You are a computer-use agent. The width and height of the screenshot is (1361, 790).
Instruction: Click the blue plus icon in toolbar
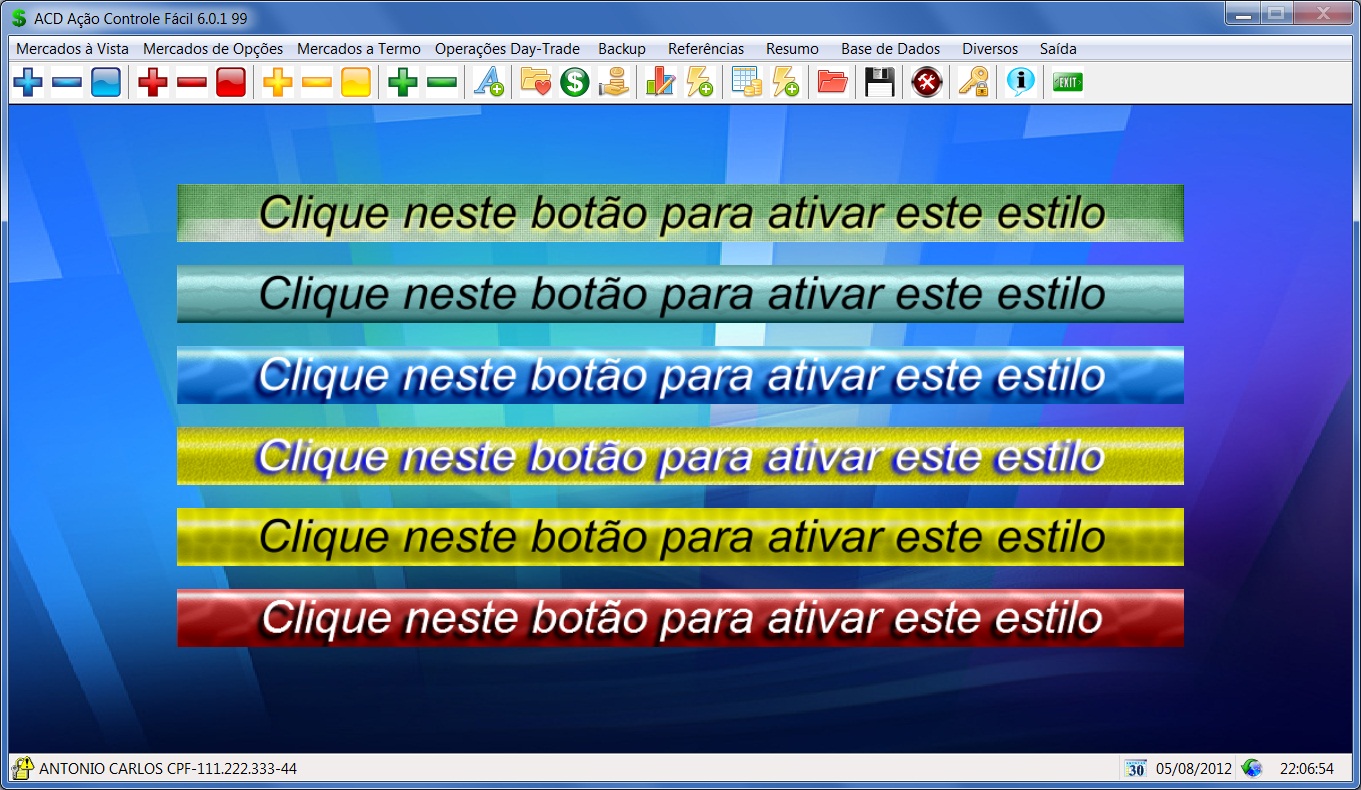tap(28, 82)
